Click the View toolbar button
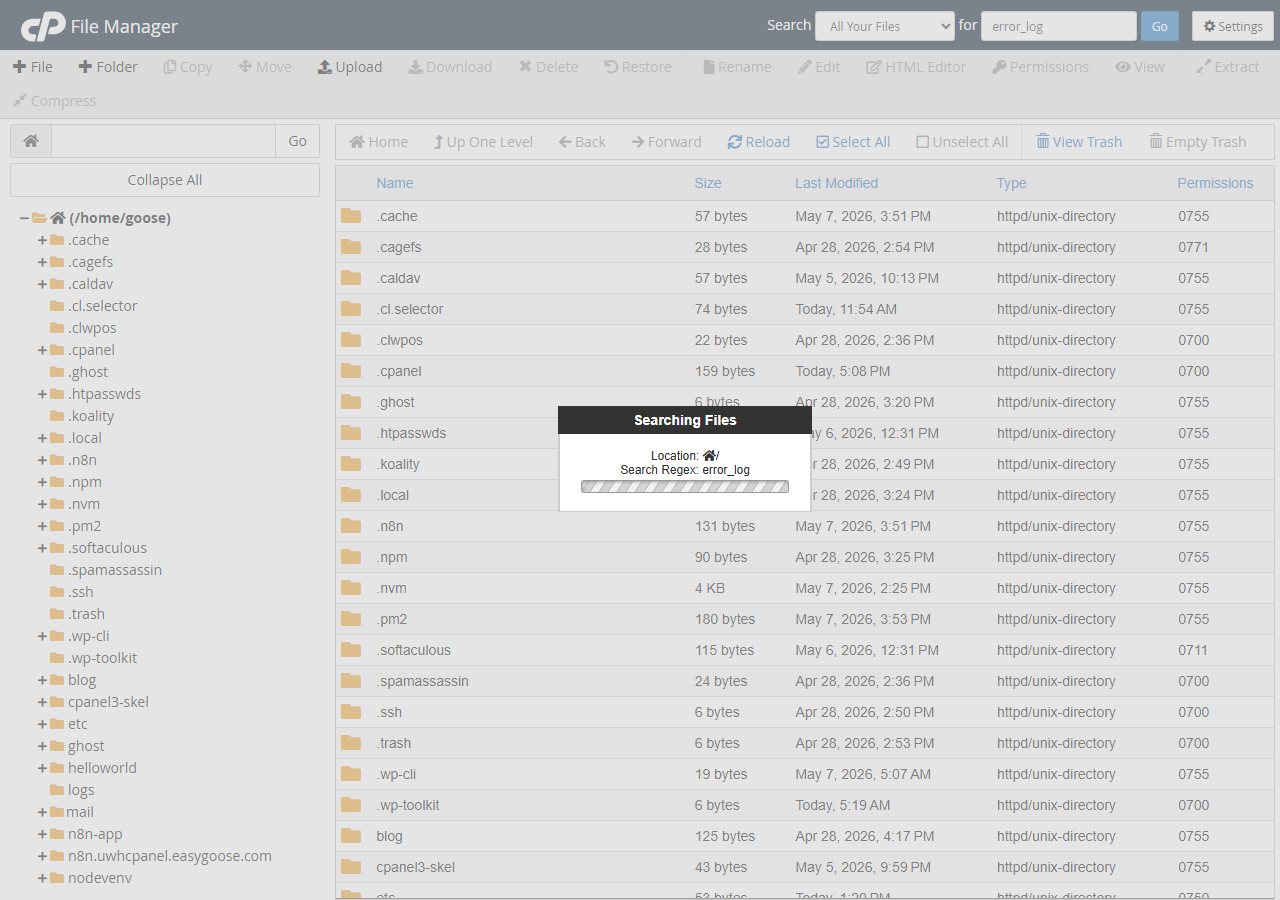The width and height of the screenshot is (1280, 900). click(x=1140, y=67)
